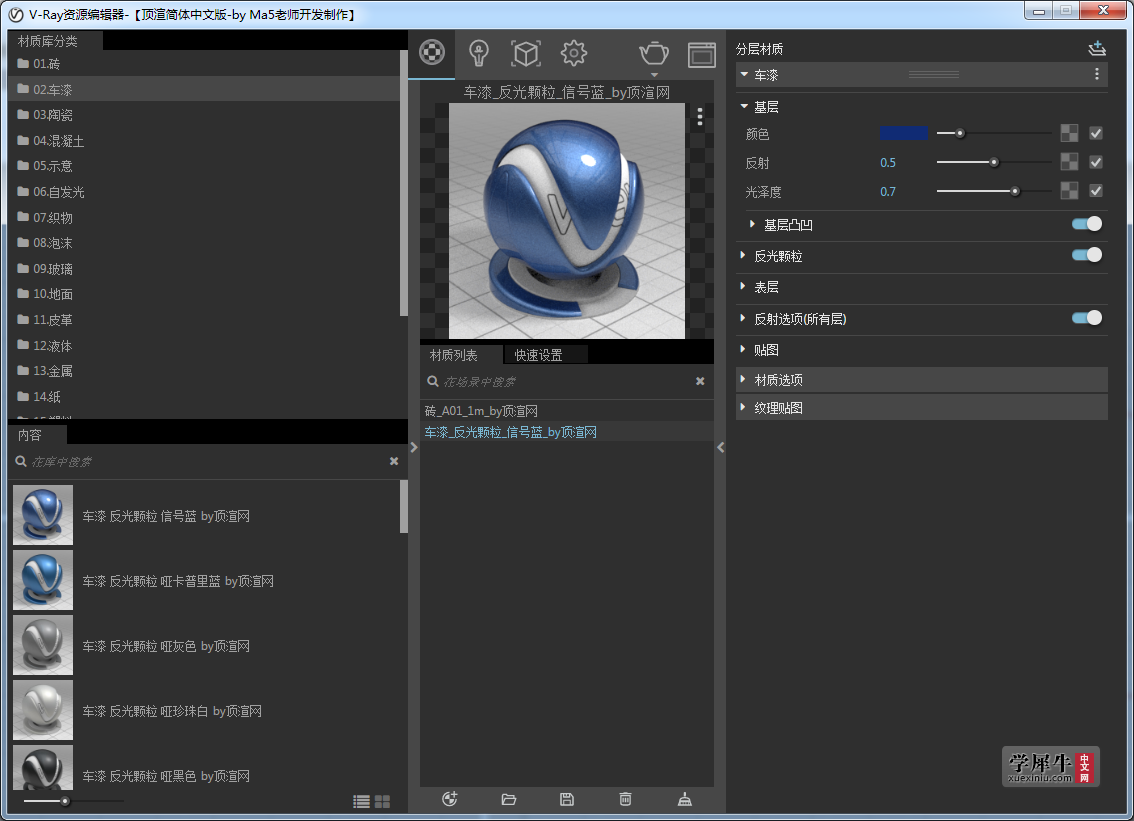Open the Lights tab bulb icon

(479, 53)
